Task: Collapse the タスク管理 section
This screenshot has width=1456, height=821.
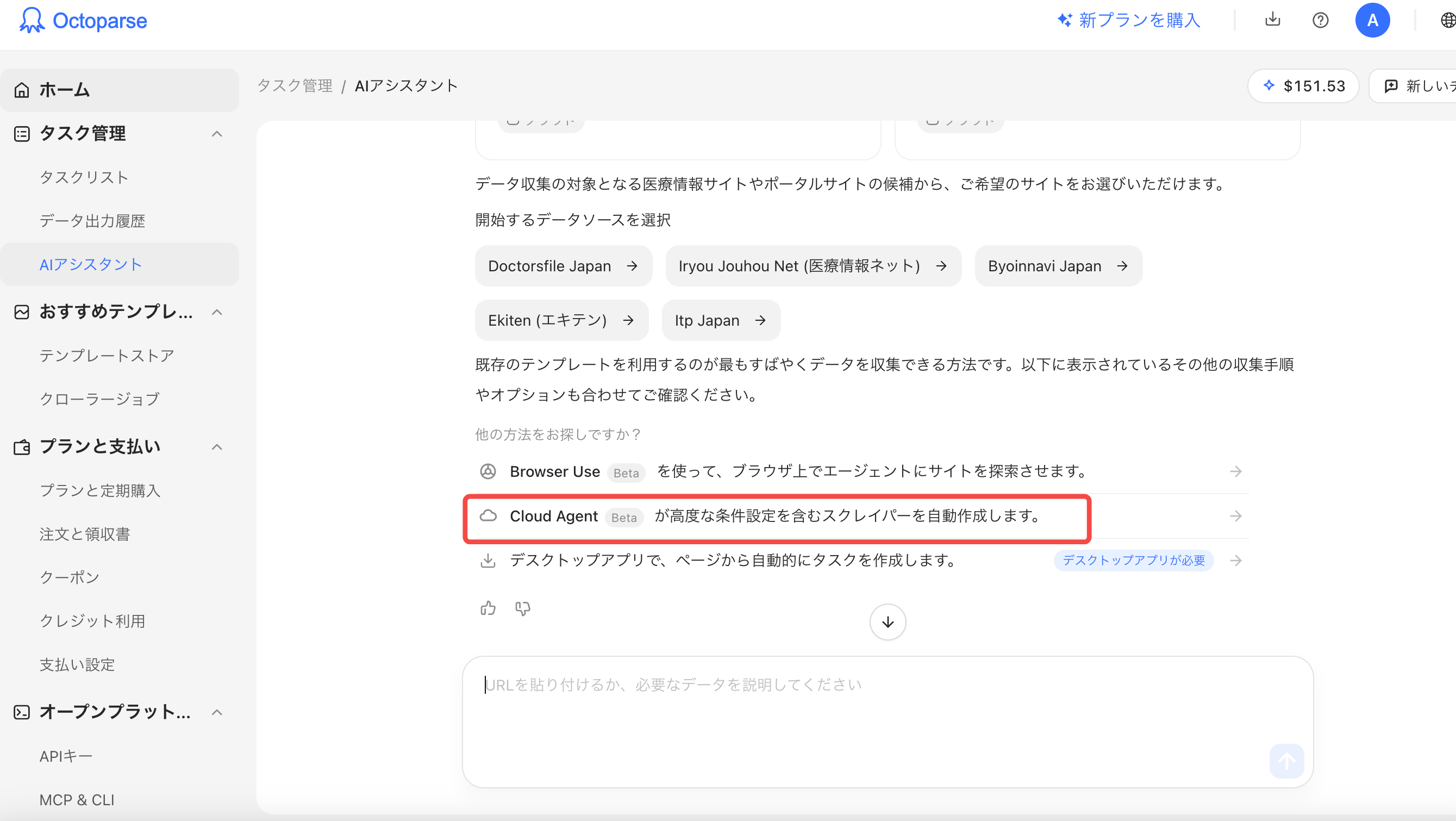Action: click(217, 134)
